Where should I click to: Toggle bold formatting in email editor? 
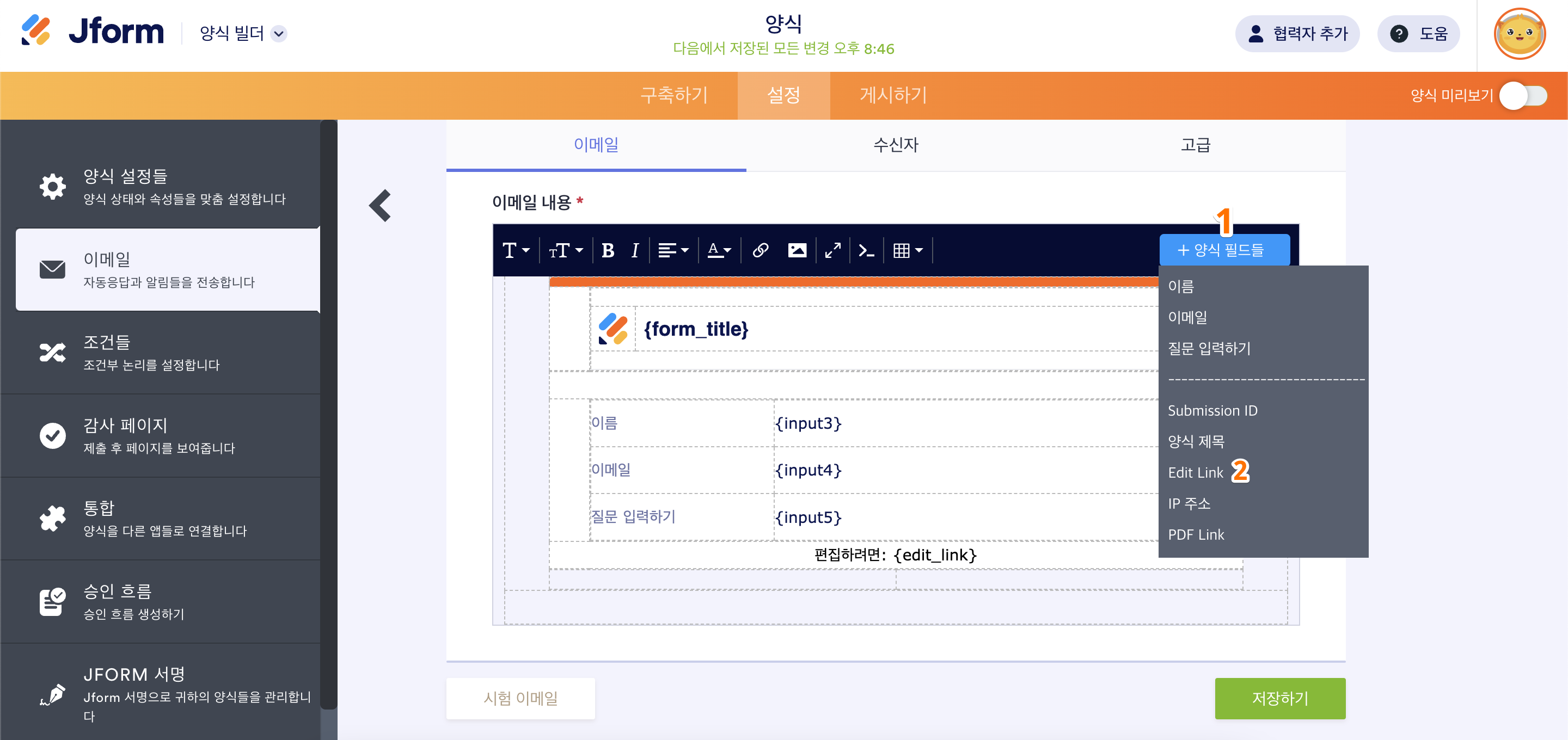click(607, 250)
